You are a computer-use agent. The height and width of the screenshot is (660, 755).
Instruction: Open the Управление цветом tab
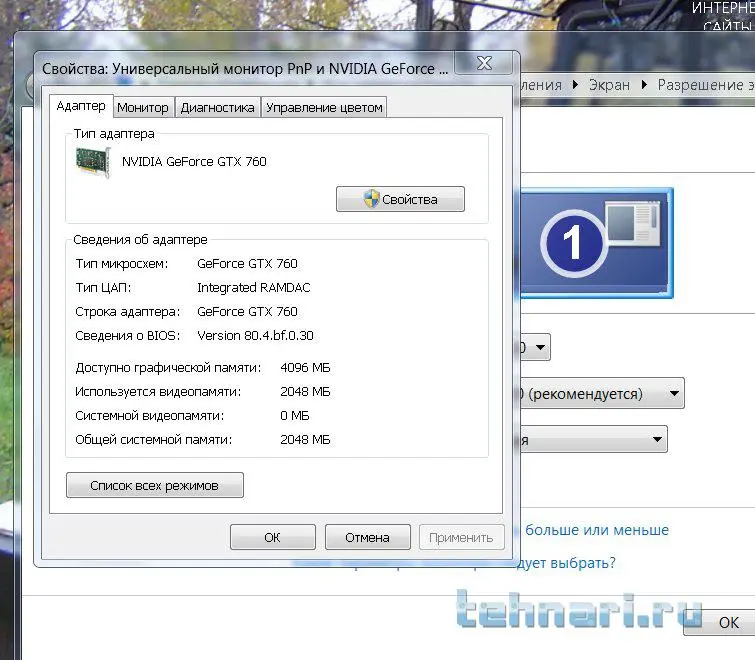pyautogui.click(x=324, y=107)
